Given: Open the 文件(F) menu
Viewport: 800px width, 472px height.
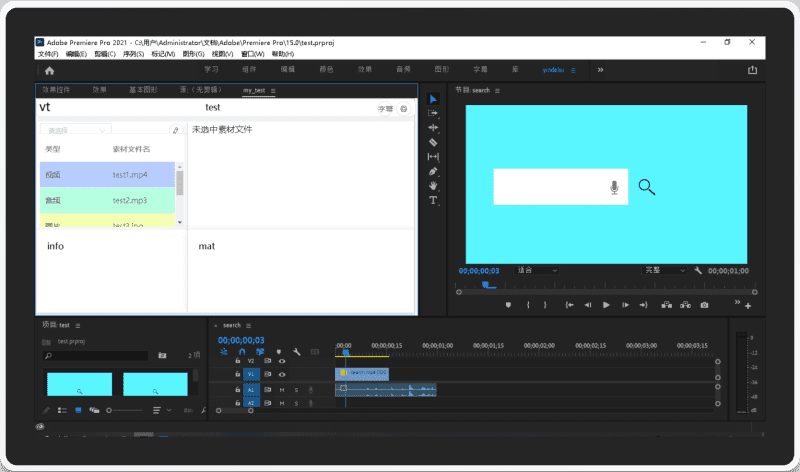Looking at the screenshot, I should (x=48, y=54).
